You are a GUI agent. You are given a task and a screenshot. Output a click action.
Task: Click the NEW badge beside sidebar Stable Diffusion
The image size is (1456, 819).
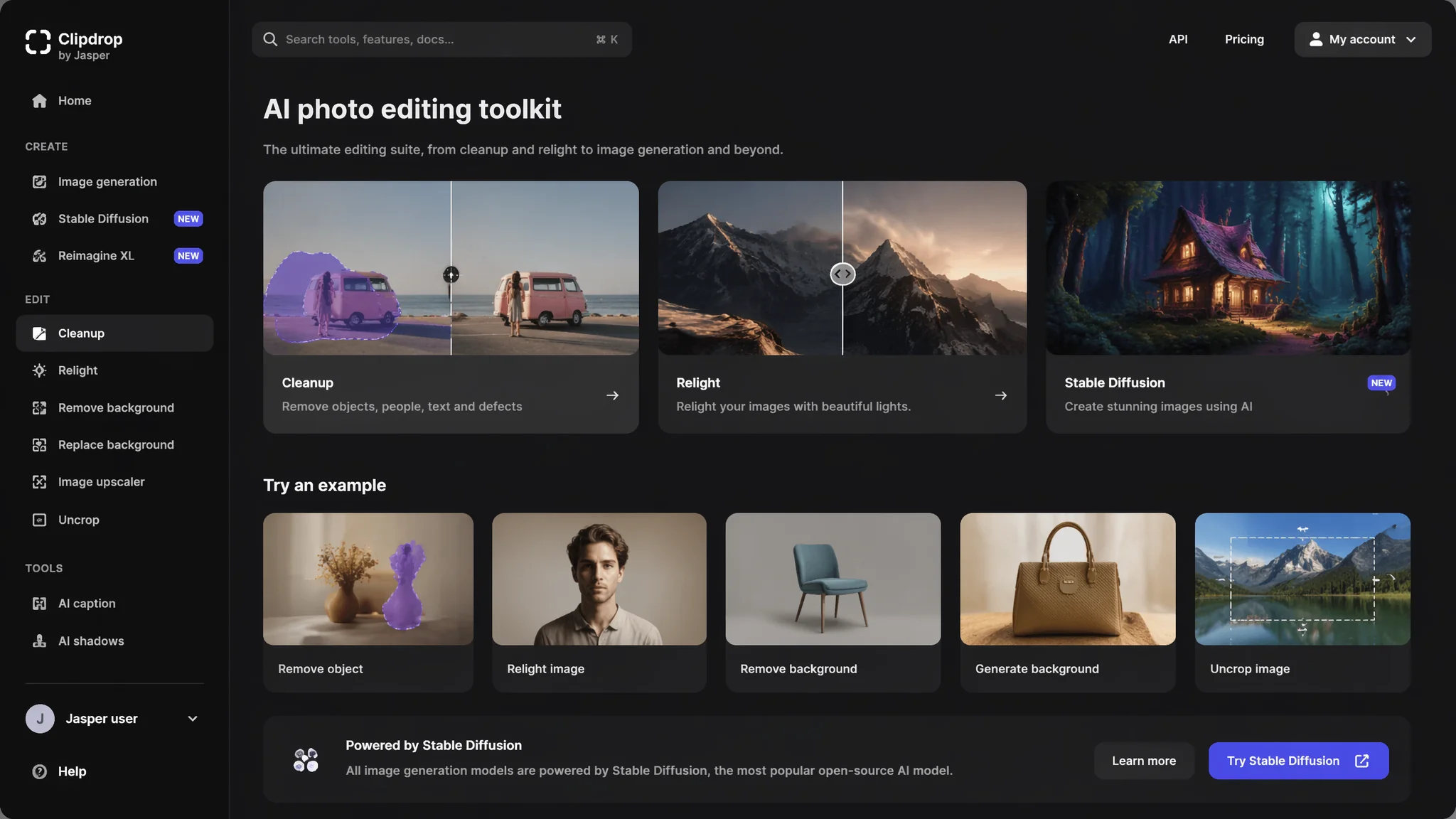click(188, 219)
